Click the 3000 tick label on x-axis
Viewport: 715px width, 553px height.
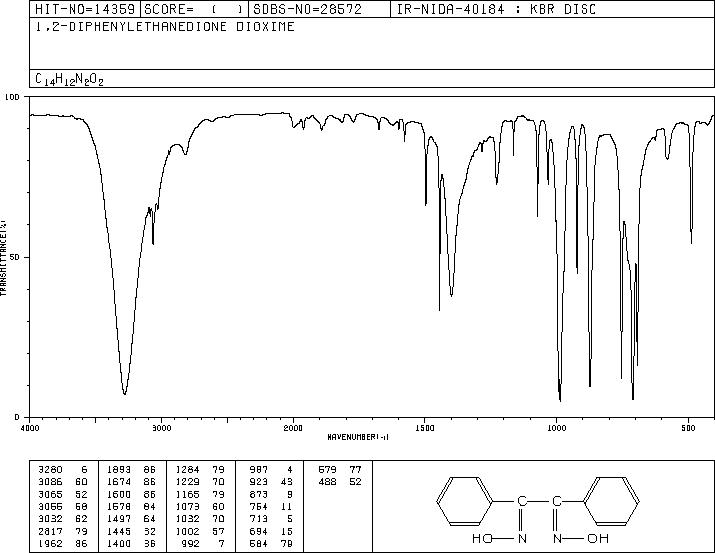point(161,428)
